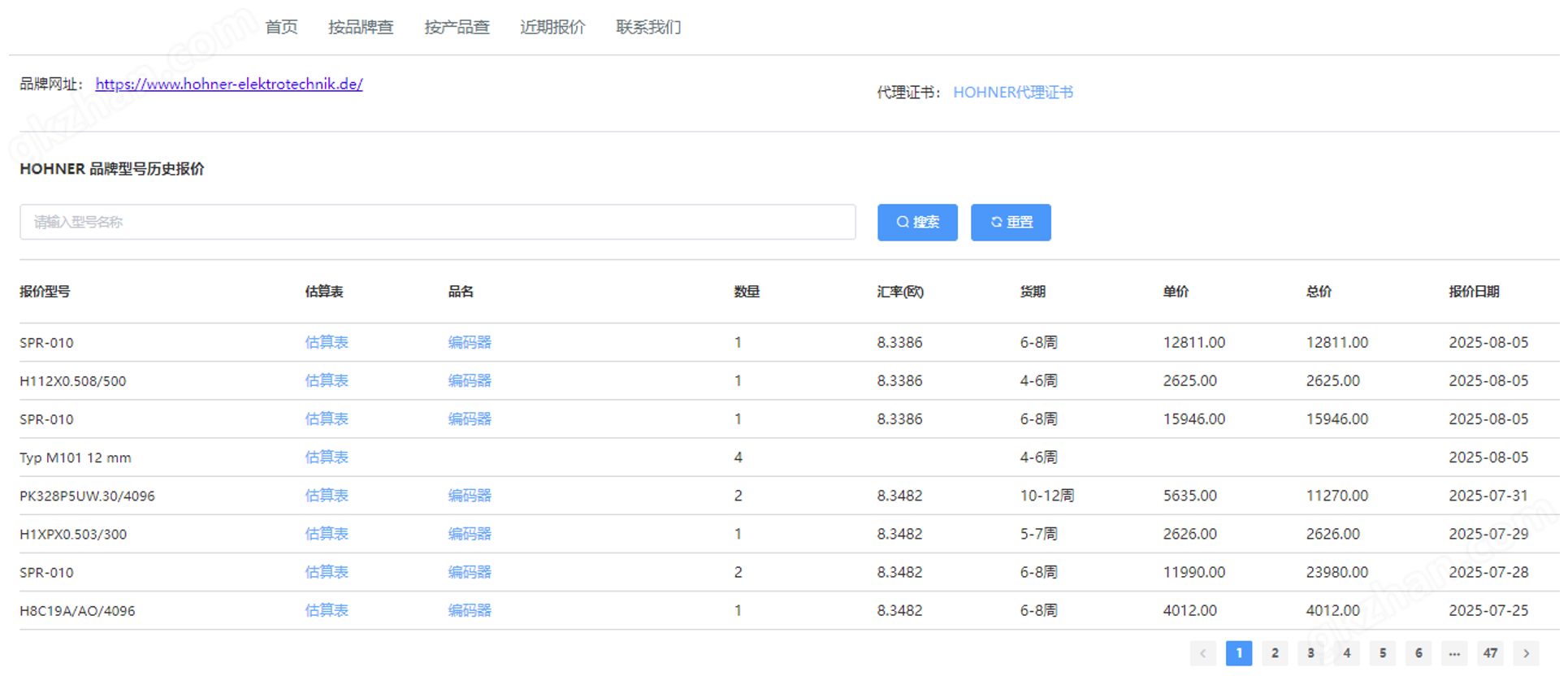Screen dimensions: 1568x676
Task: Click total price 23980.00
Action: tap(1337, 572)
